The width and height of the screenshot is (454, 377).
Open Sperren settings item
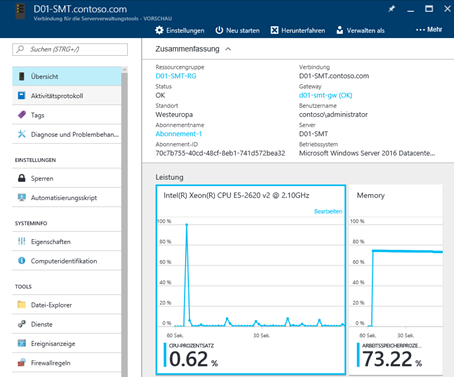coord(67,178)
